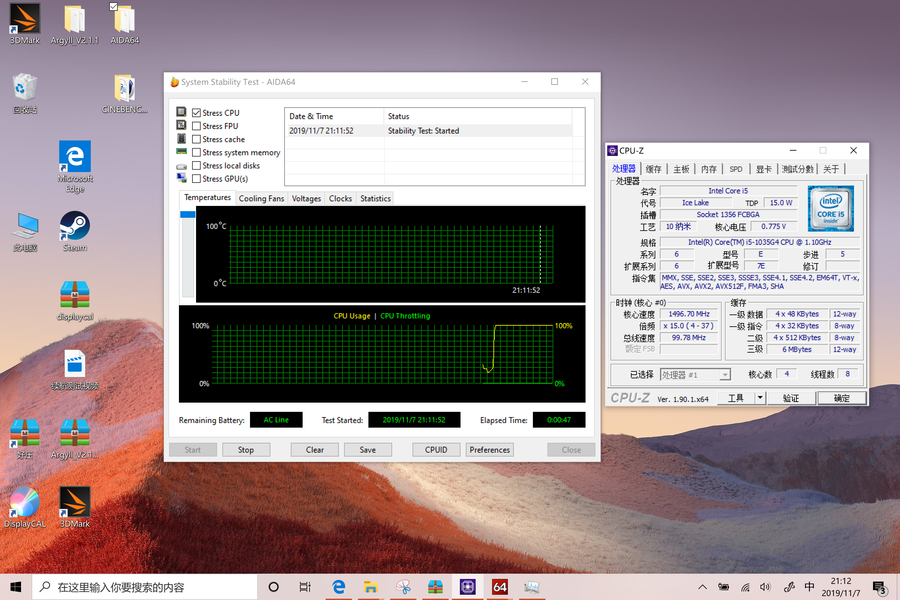Open Edge from the taskbar
Screen dimensions: 900x600
[x=339, y=587]
